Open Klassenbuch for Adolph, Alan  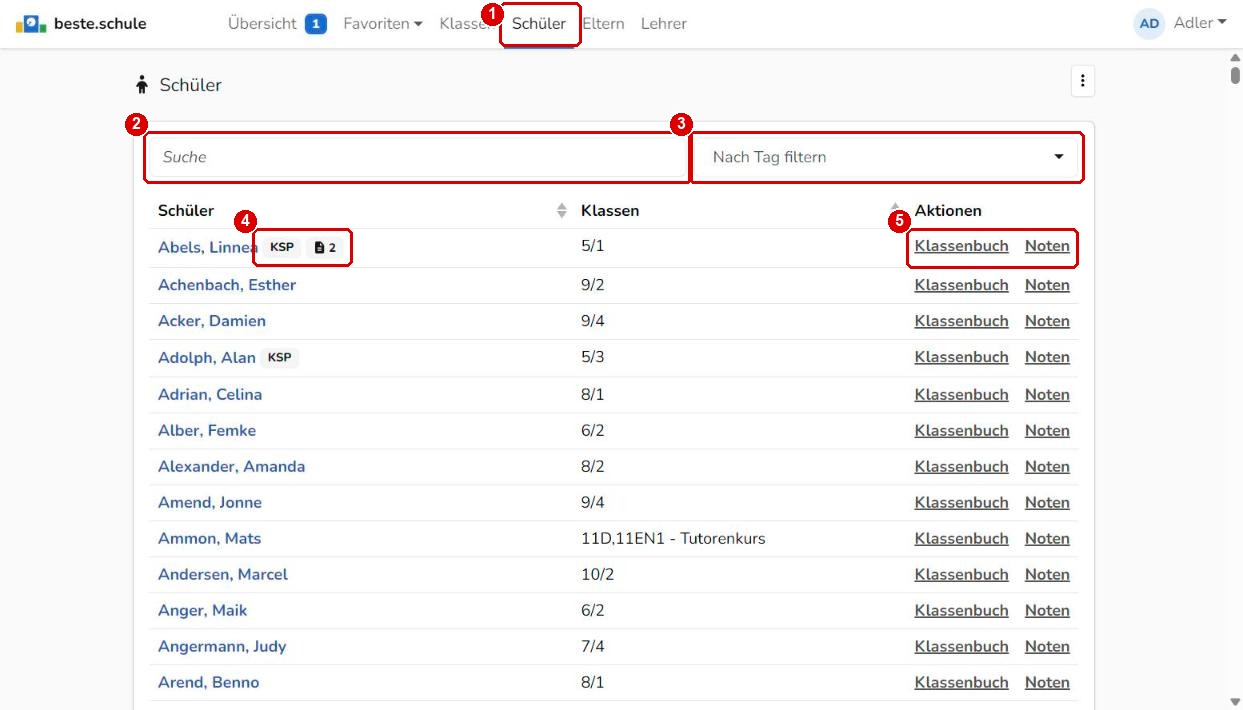[961, 357]
